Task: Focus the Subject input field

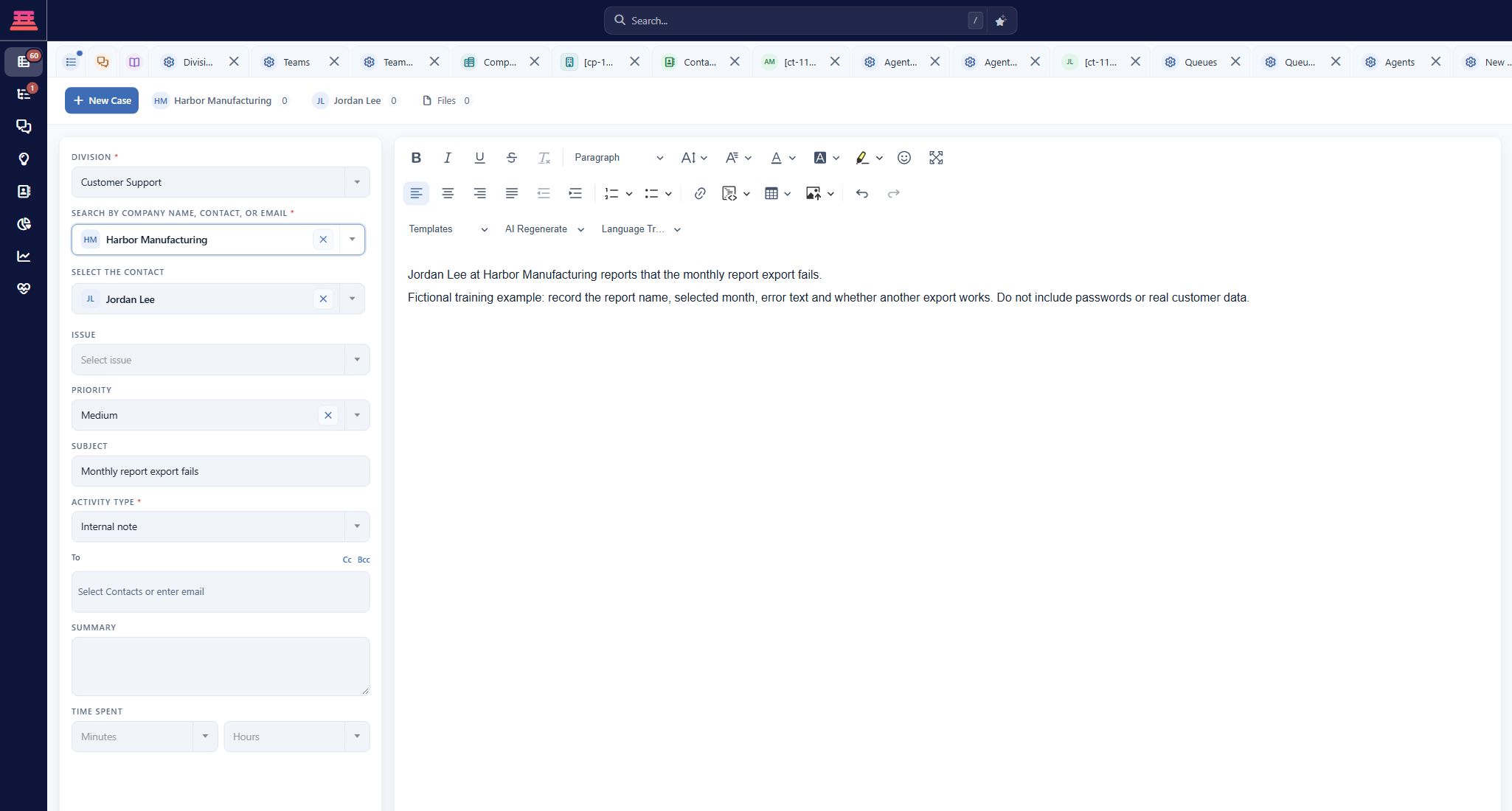Action: point(221,471)
